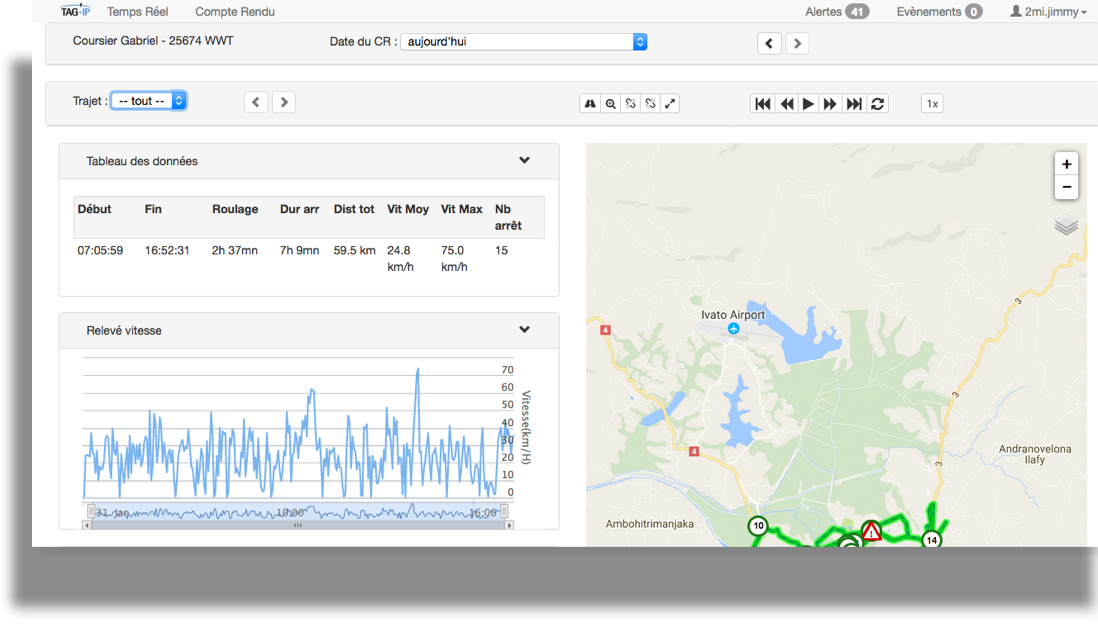Viewport: 1098px width, 628px height.
Task: Collapse the Tableau des données panel
Action: click(524, 160)
